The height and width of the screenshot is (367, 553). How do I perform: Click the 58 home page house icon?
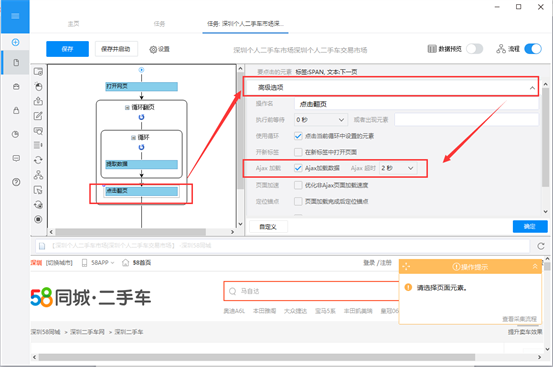tap(125, 263)
